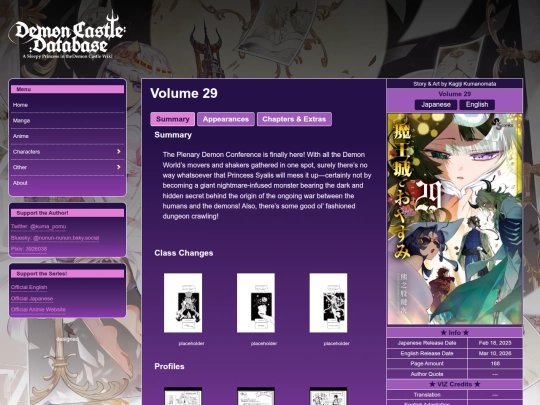
Task: Click the 'Translation' credits label
Action: [427, 395]
